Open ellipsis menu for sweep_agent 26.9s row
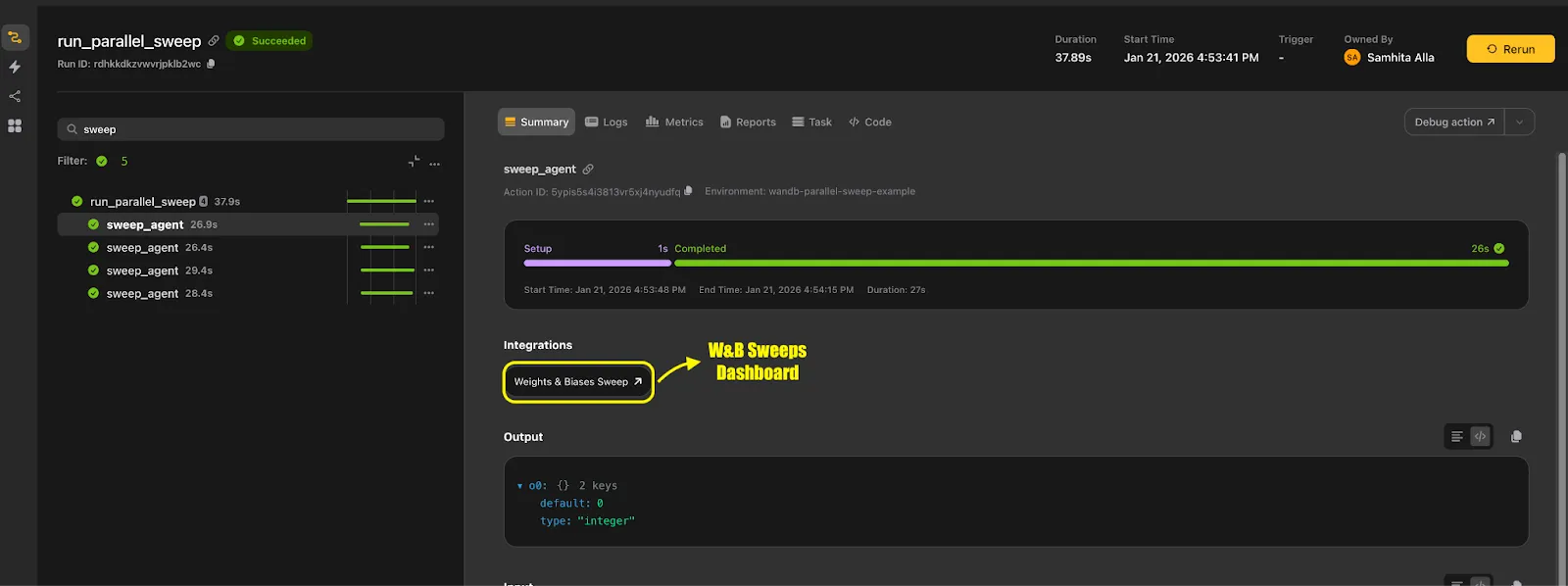 428,224
